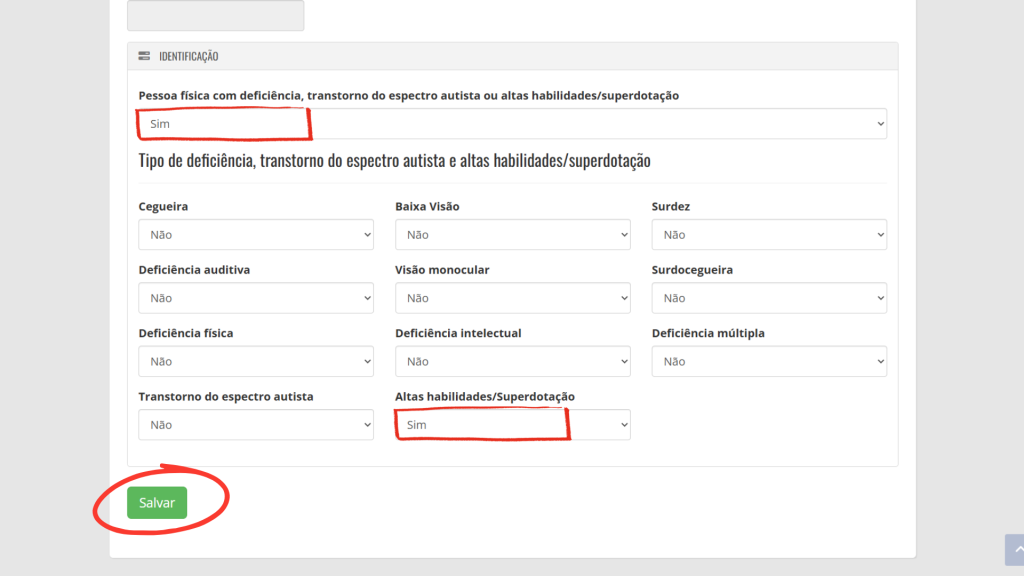
Task: Open the Deficiência múltipla select box
Action: click(768, 361)
